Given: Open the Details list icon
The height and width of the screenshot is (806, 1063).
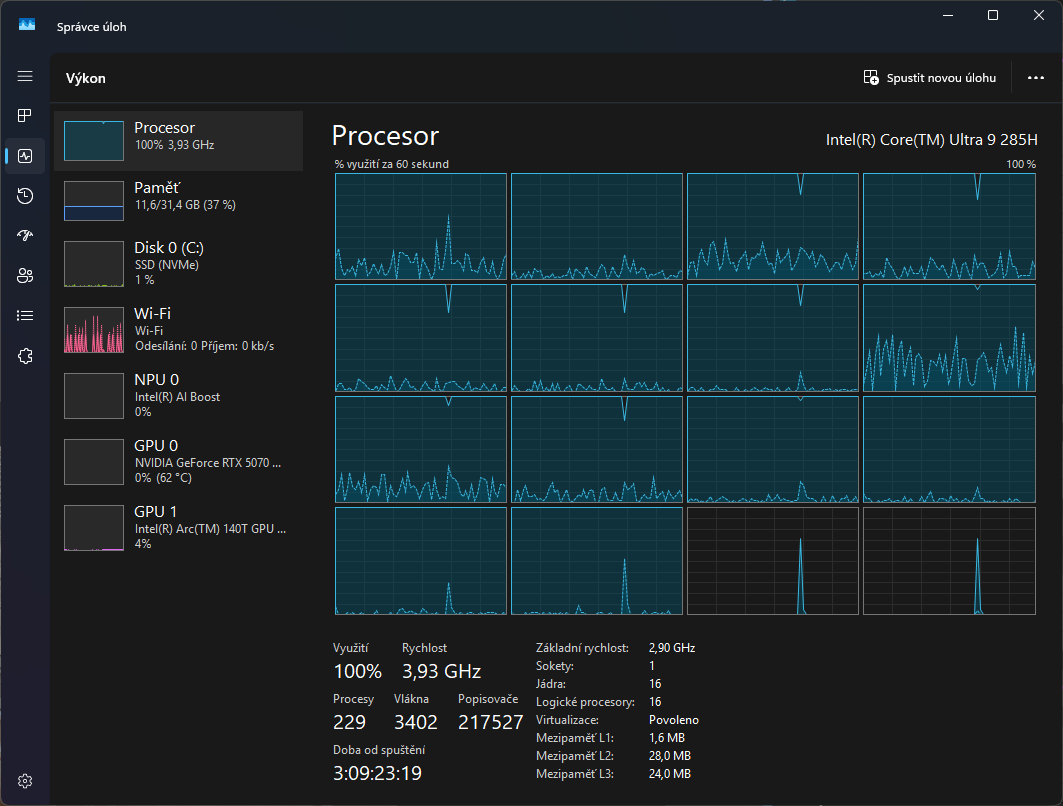Looking at the screenshot, I should point(25,316).
